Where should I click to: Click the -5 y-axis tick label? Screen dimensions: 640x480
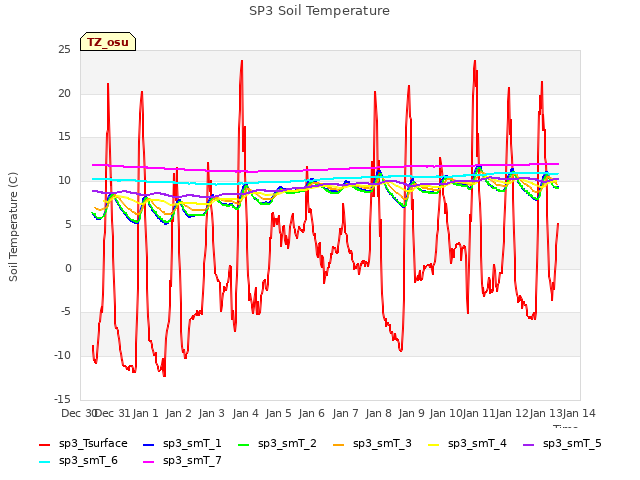pyautogui.click(x=65, y=312)
